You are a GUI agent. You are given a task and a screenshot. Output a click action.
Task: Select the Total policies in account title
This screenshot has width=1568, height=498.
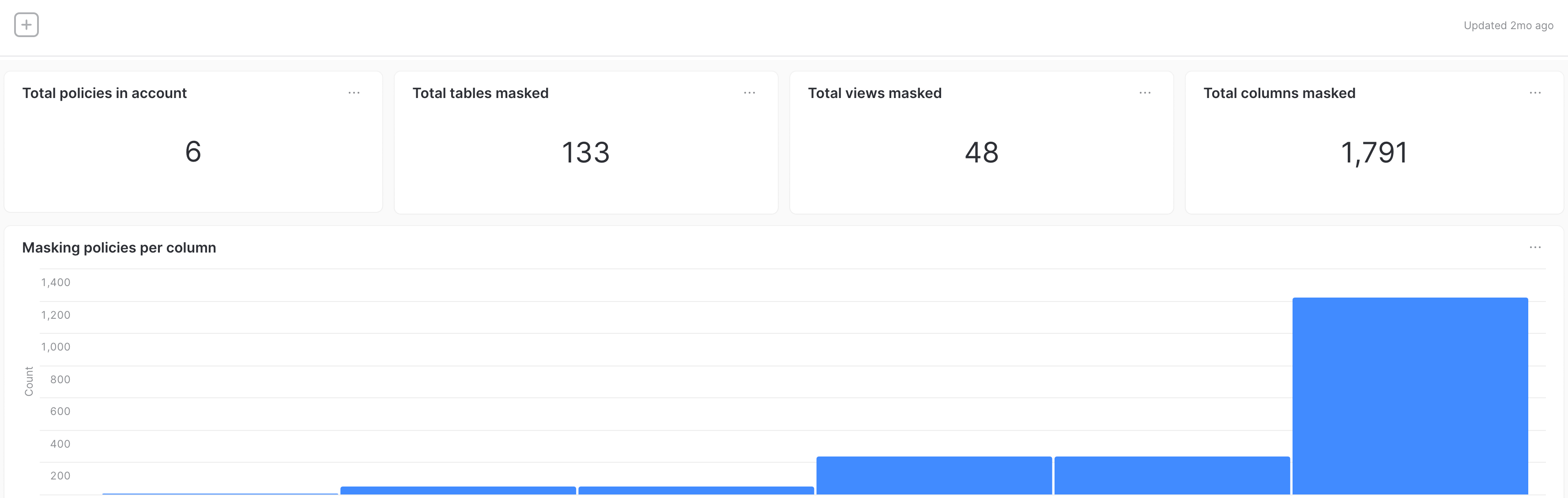pos(105,93)
